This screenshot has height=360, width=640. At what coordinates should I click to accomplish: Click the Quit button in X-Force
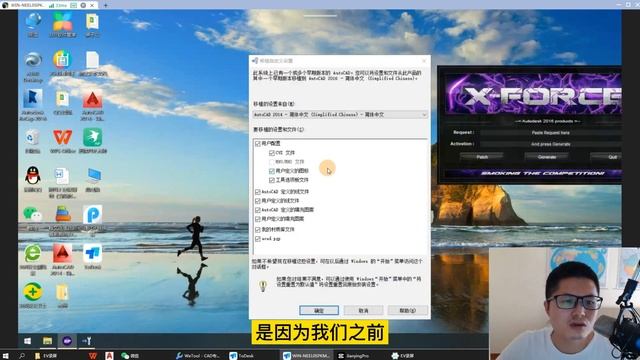click(x=606, y=157)
